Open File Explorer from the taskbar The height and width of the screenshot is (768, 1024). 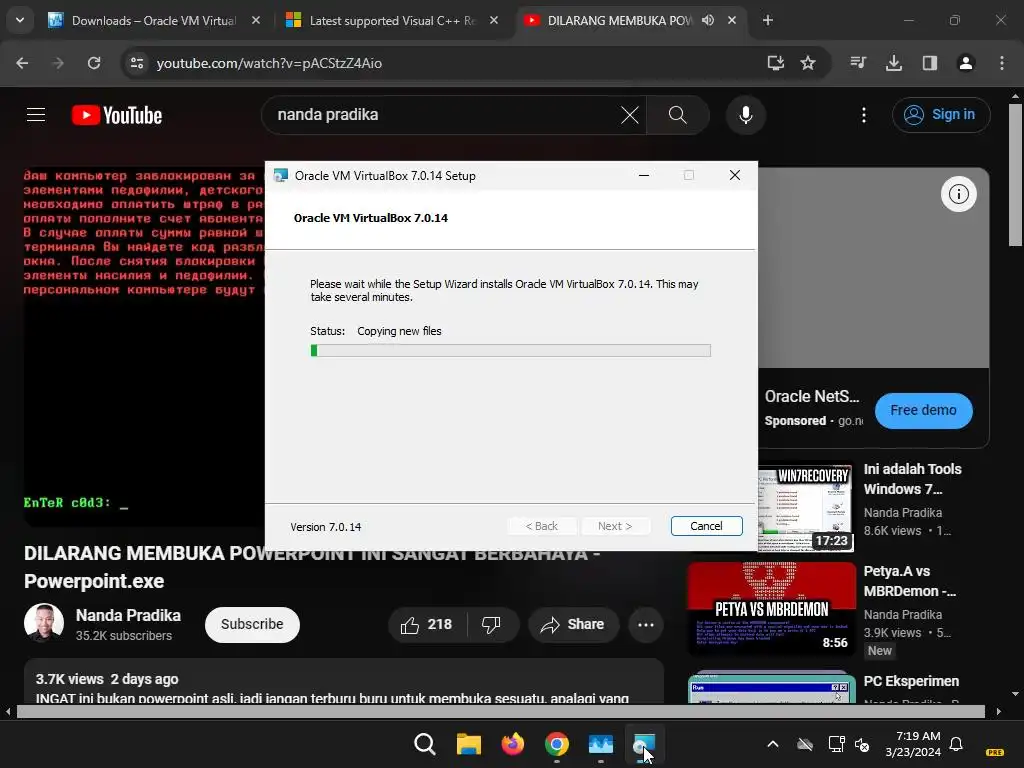click(x=469, y=744)
